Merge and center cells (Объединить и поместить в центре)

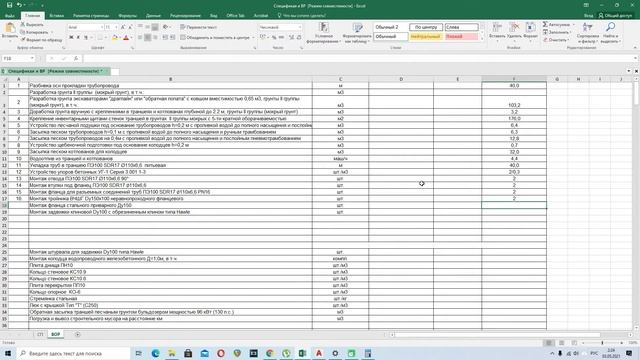pyautogui.click(x=215, y=38)
